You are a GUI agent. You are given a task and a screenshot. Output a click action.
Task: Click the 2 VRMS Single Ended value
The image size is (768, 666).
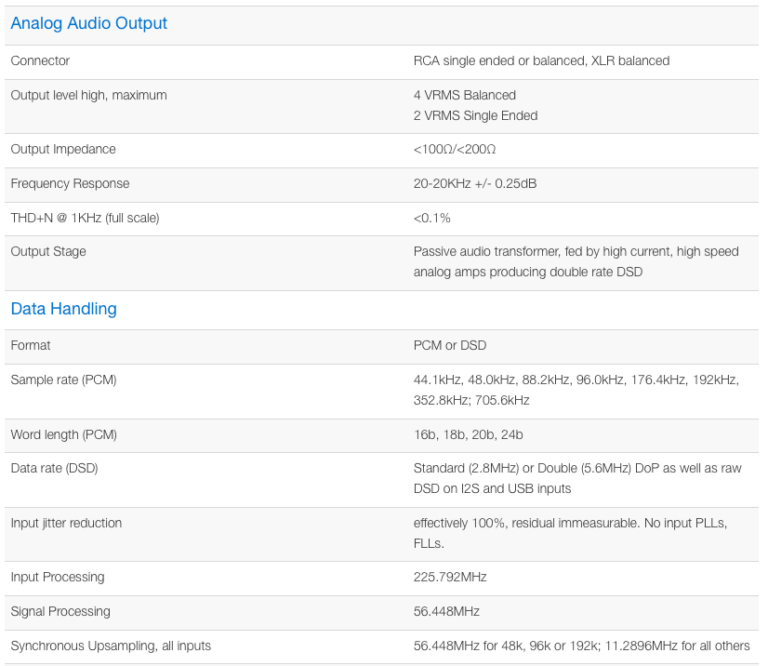coord(475,115)
